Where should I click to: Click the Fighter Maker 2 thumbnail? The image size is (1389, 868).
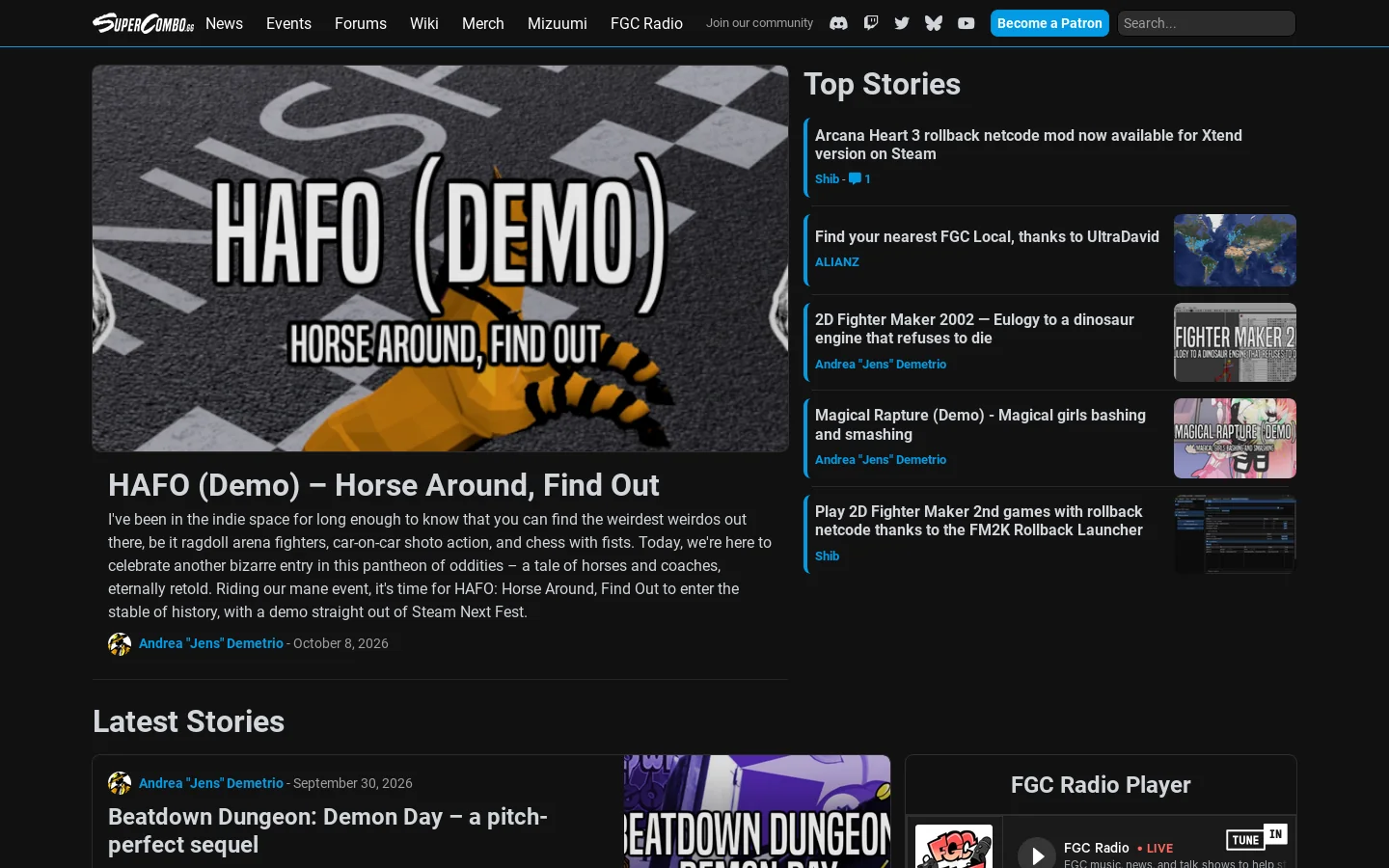pyautogui.click(x=1235, y=342)
